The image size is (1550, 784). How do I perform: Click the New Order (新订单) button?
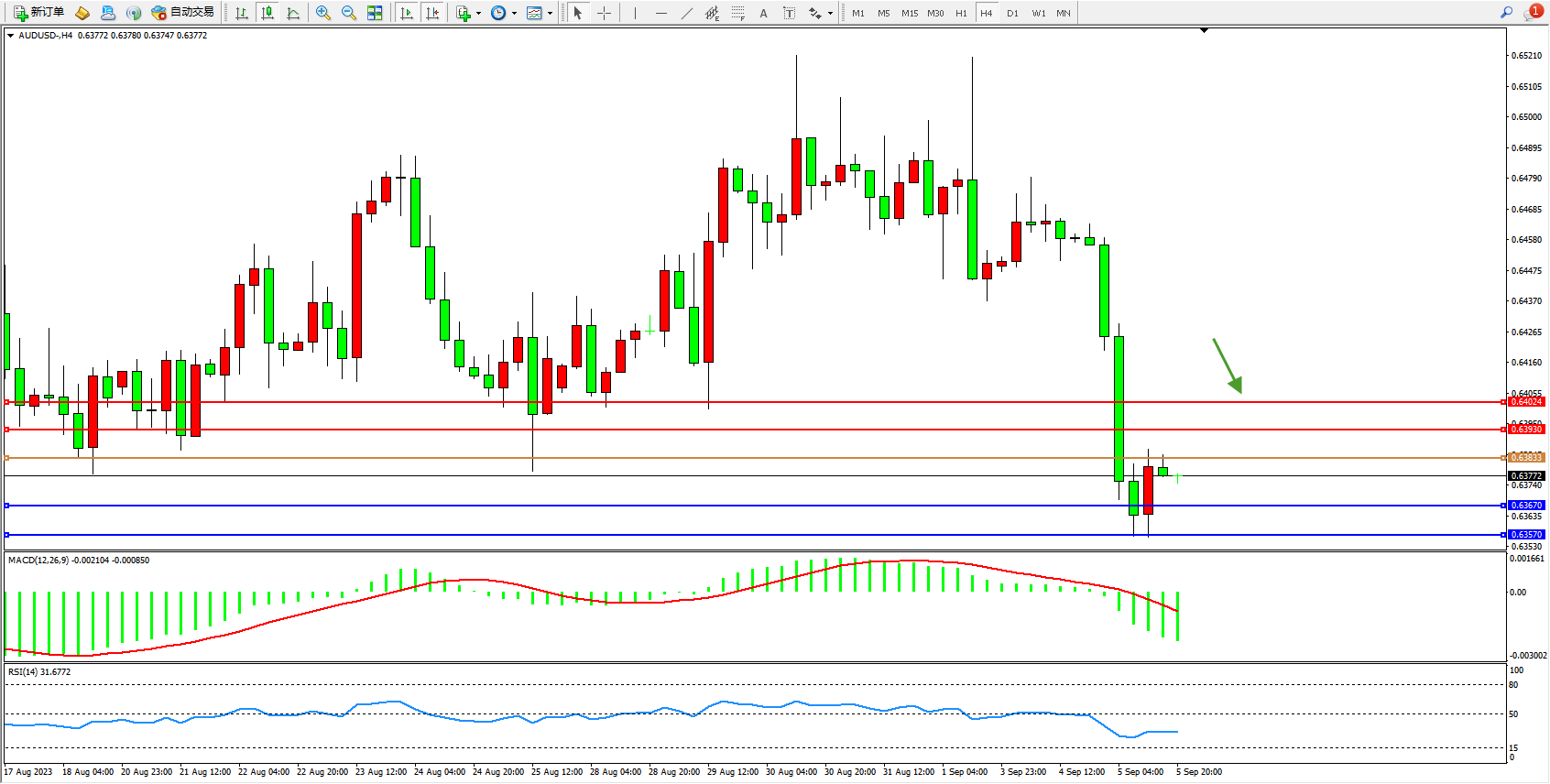pos(38,13)
